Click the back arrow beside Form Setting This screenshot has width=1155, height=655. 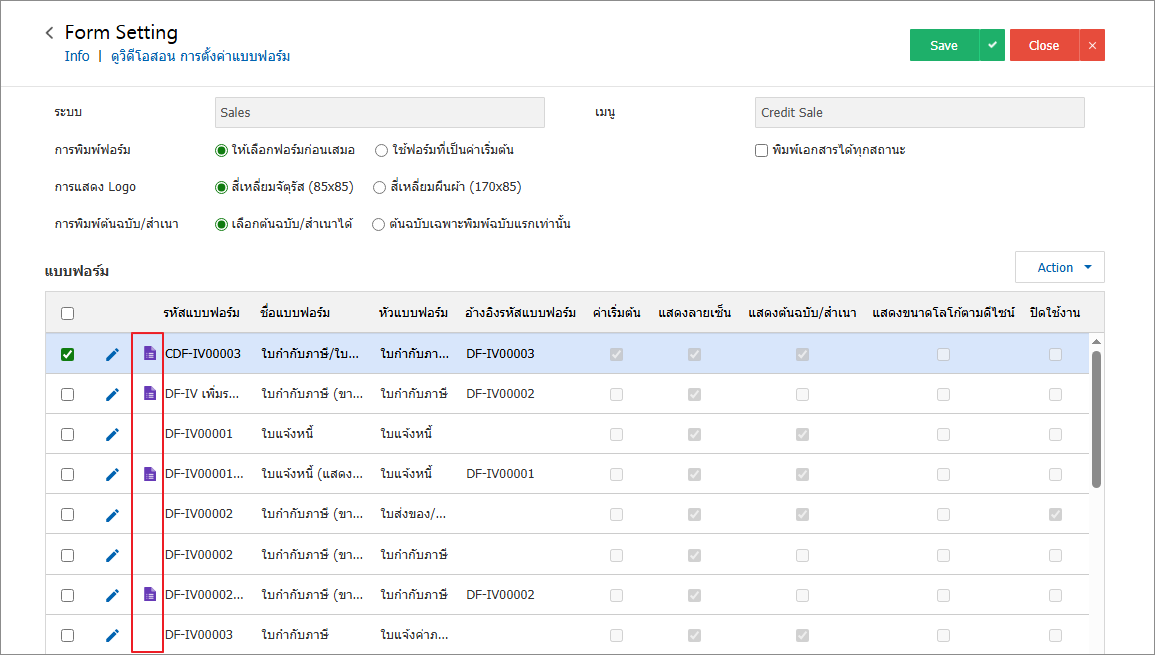click(x=49, y=33)
